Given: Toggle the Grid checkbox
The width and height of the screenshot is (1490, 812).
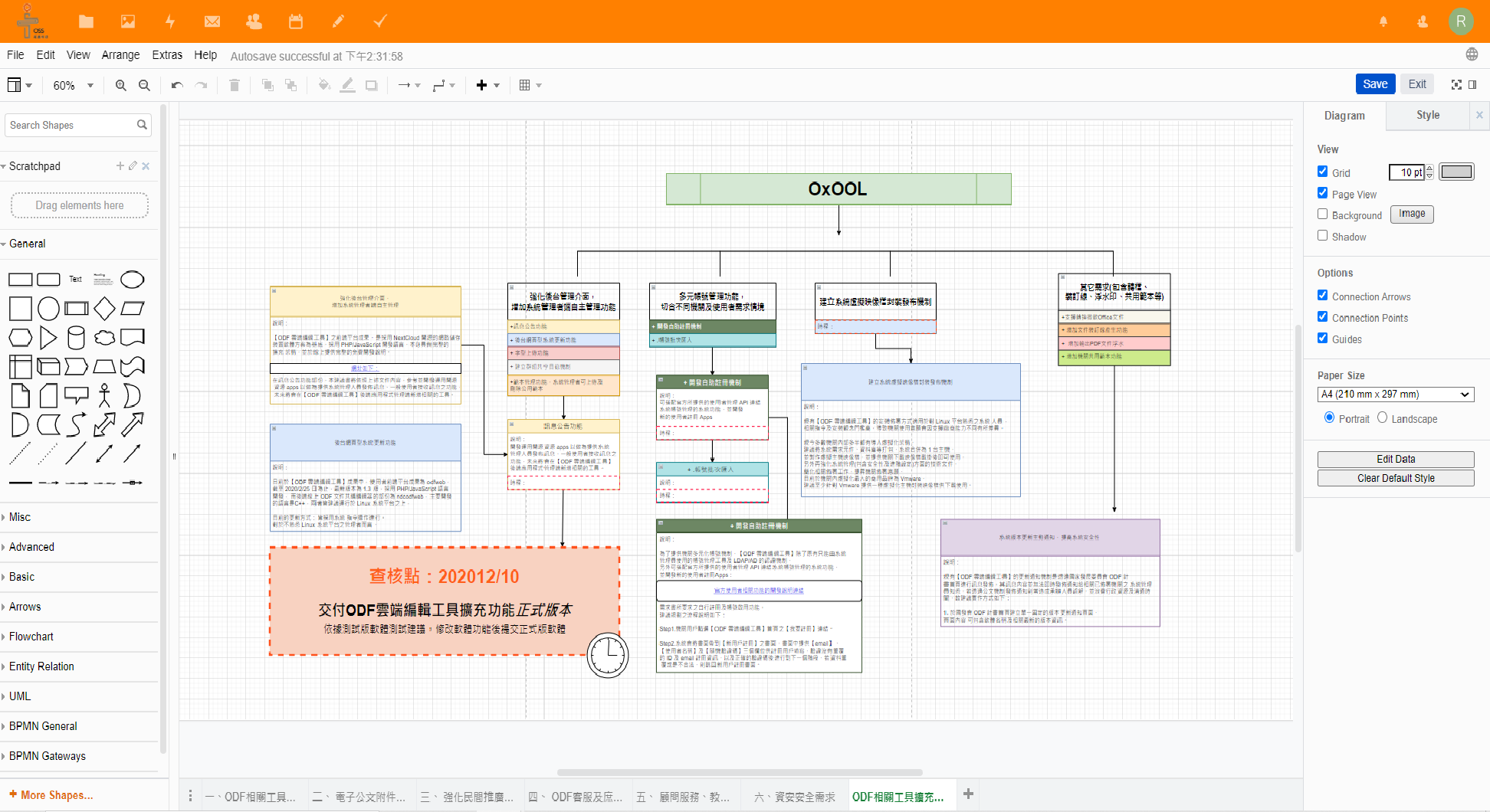Looking at the screenshot, I should pos(1323,172).
